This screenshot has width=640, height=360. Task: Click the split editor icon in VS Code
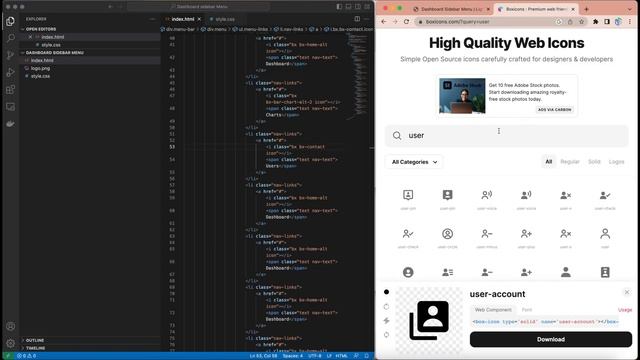(357, 19)
